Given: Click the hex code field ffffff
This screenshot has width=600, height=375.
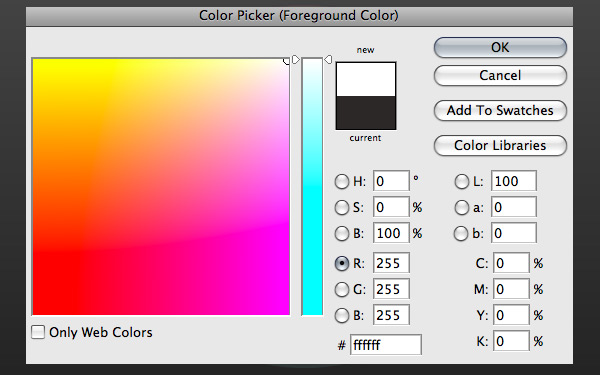Looking at the screenshot, I should [x=386, y=345].
